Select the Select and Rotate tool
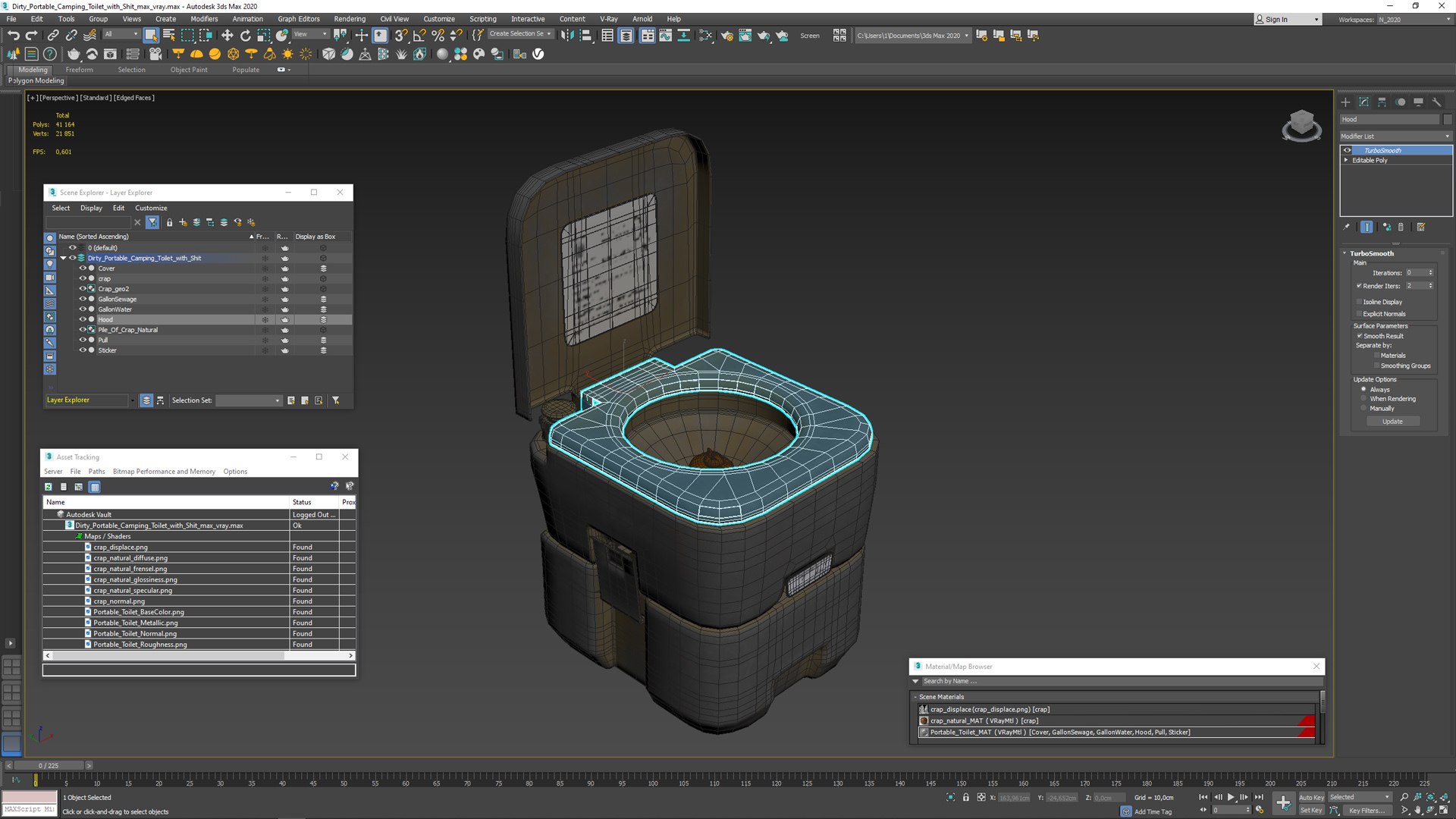Screen dimensions: 1456x819 pos(245,35)
